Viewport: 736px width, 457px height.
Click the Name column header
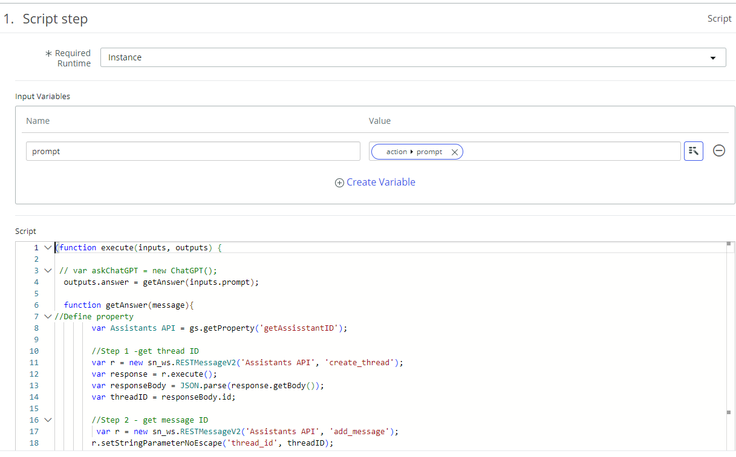pos(38,121)
